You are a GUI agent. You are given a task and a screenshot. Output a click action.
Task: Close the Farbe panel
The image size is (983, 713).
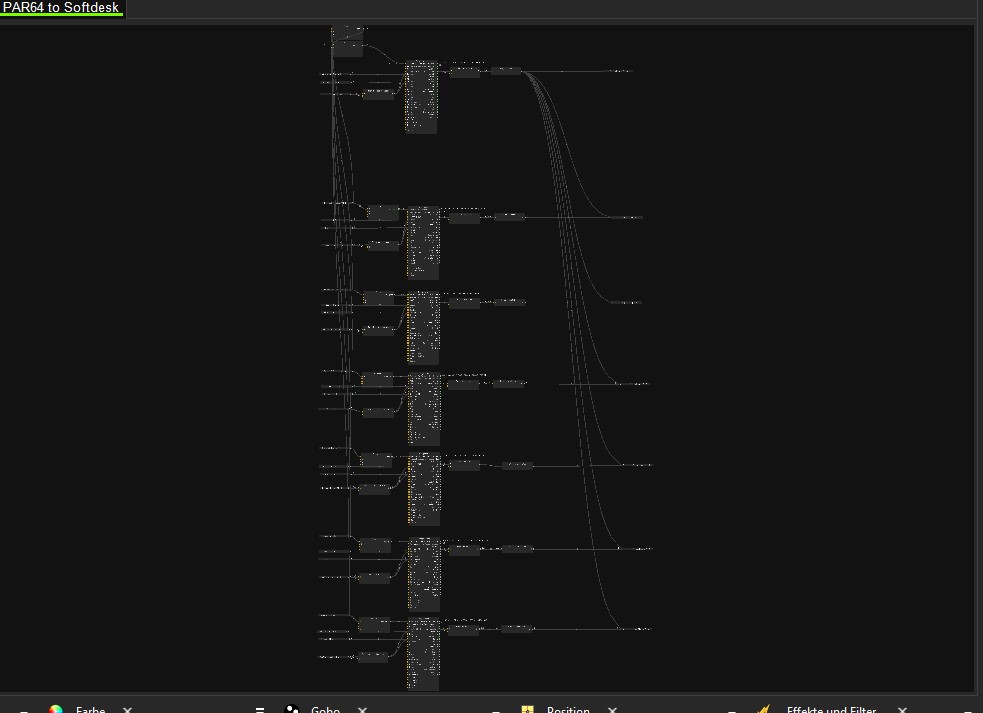pyautogui.click(x=127, y=709)
